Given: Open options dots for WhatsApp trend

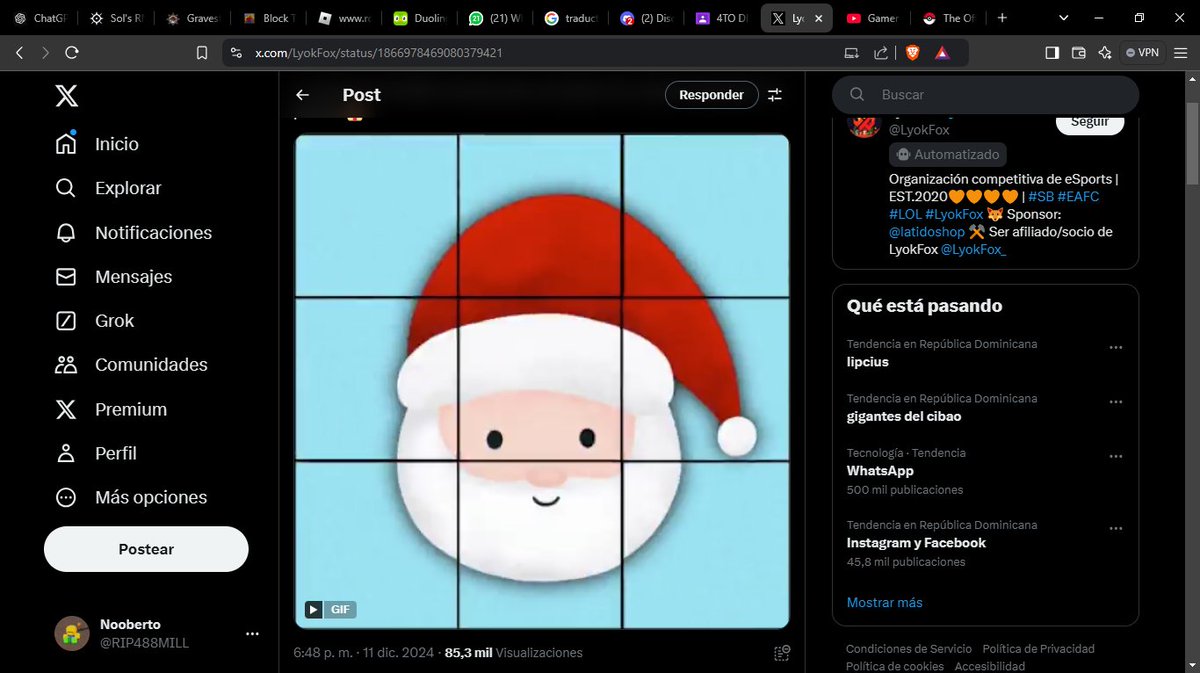Looking at the screenshot, I should [x=1116, y=455].
